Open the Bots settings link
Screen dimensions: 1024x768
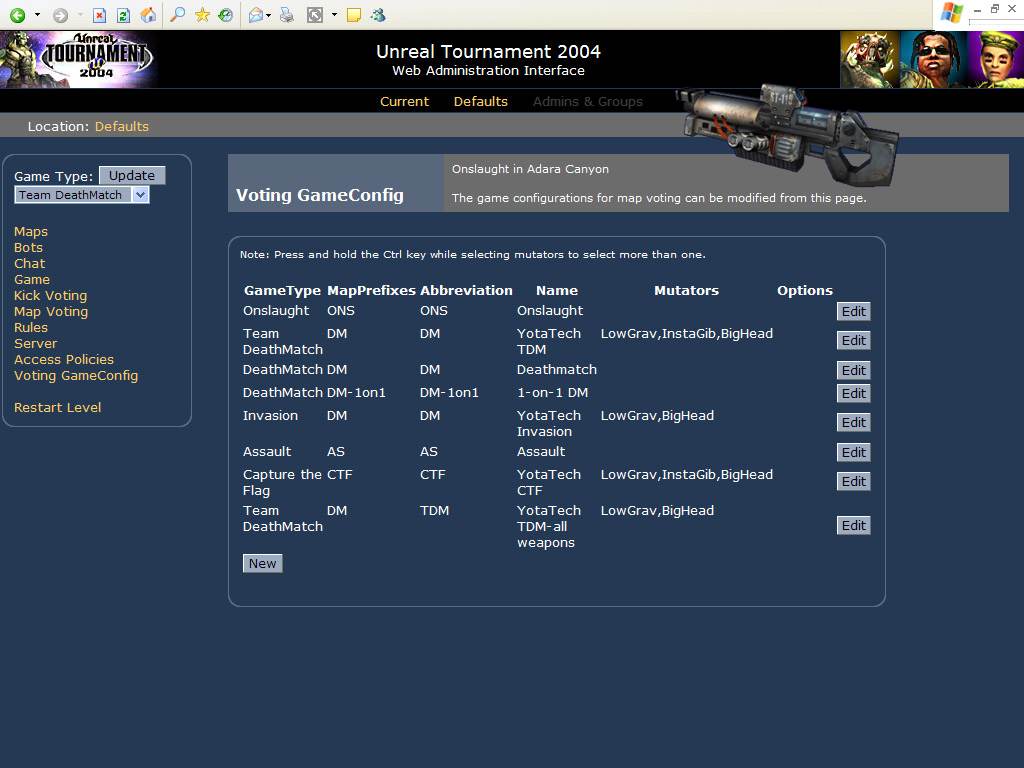(x=28, y=248)
